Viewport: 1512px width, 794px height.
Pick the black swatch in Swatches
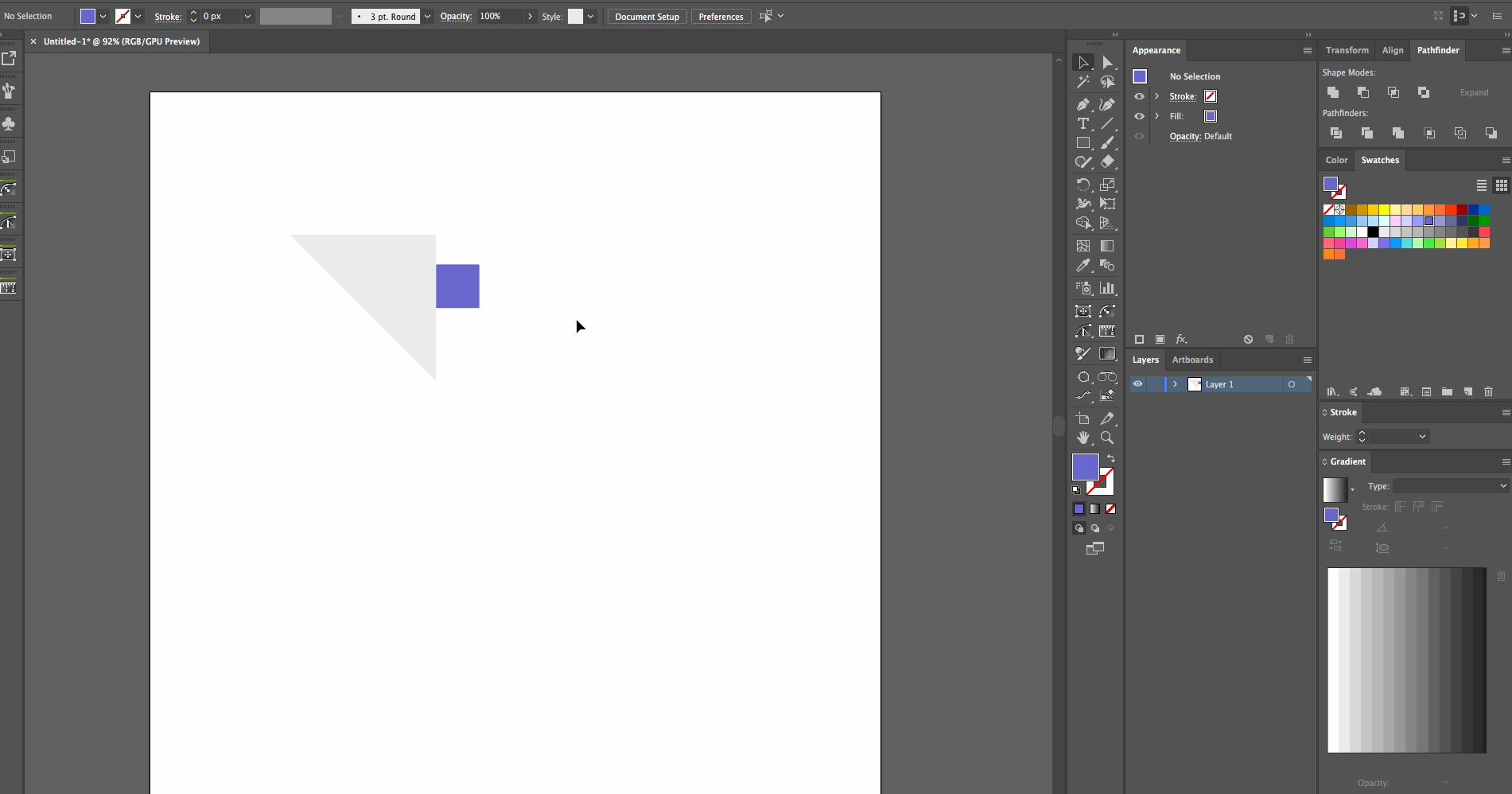click(1373, 232)
